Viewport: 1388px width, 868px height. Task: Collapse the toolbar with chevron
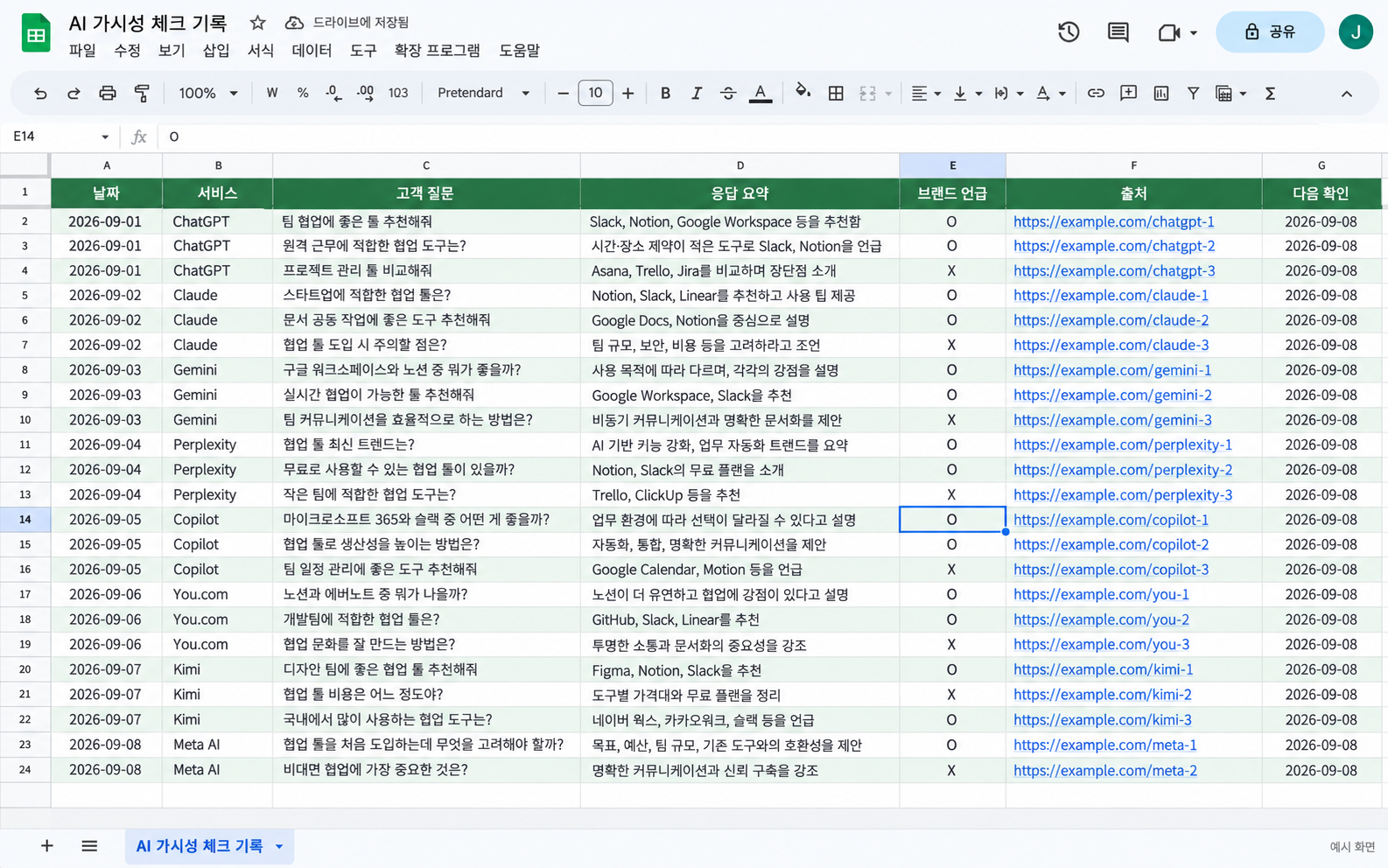[1347, 94]
